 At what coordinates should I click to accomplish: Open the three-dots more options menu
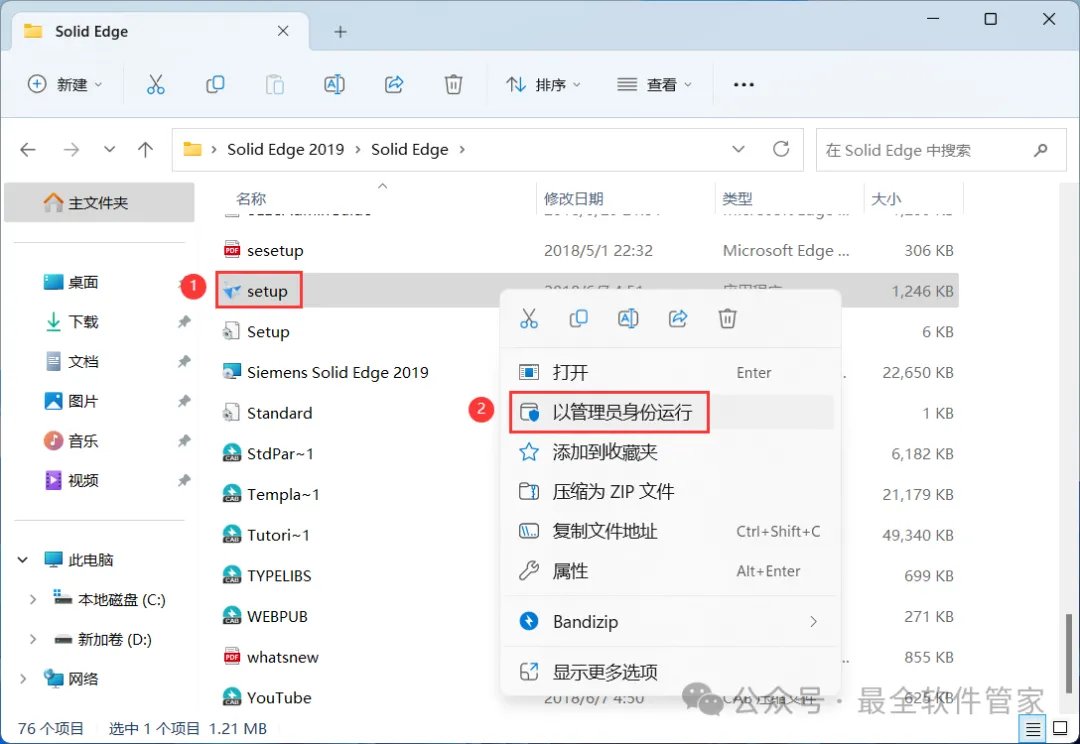point(744,85)
